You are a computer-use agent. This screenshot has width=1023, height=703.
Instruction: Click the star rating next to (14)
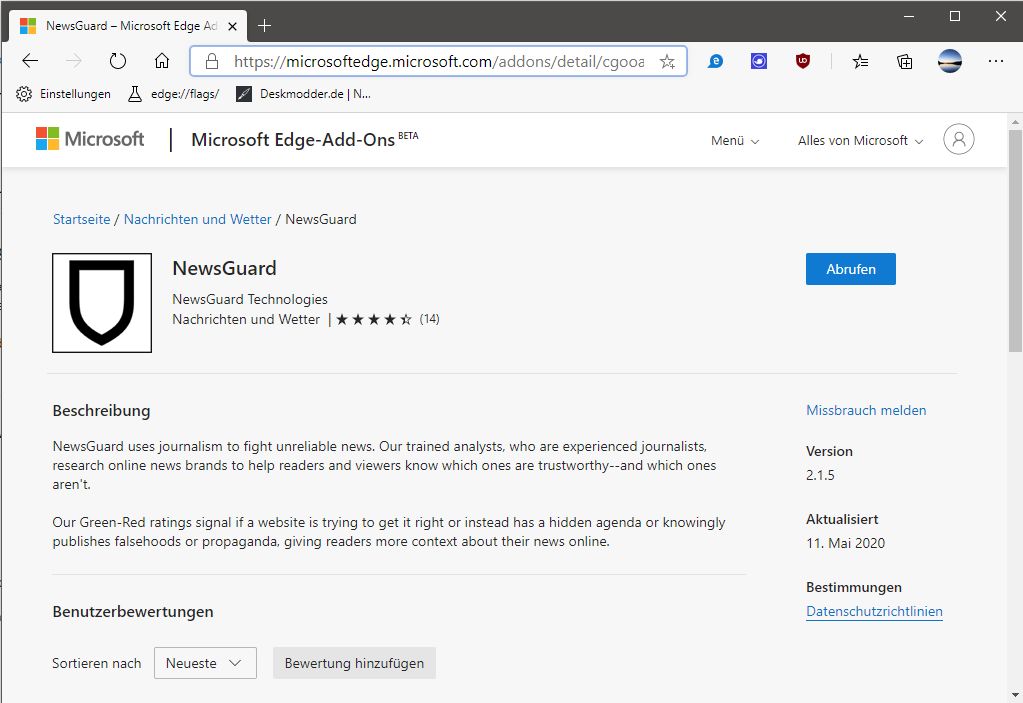coord(374,319)
